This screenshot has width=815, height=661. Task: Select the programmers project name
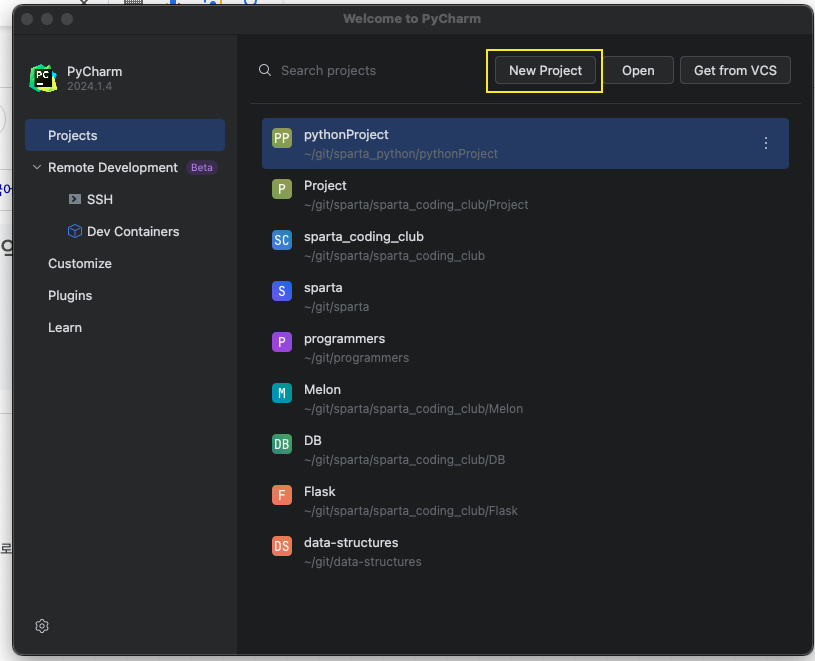click(345, 339)
